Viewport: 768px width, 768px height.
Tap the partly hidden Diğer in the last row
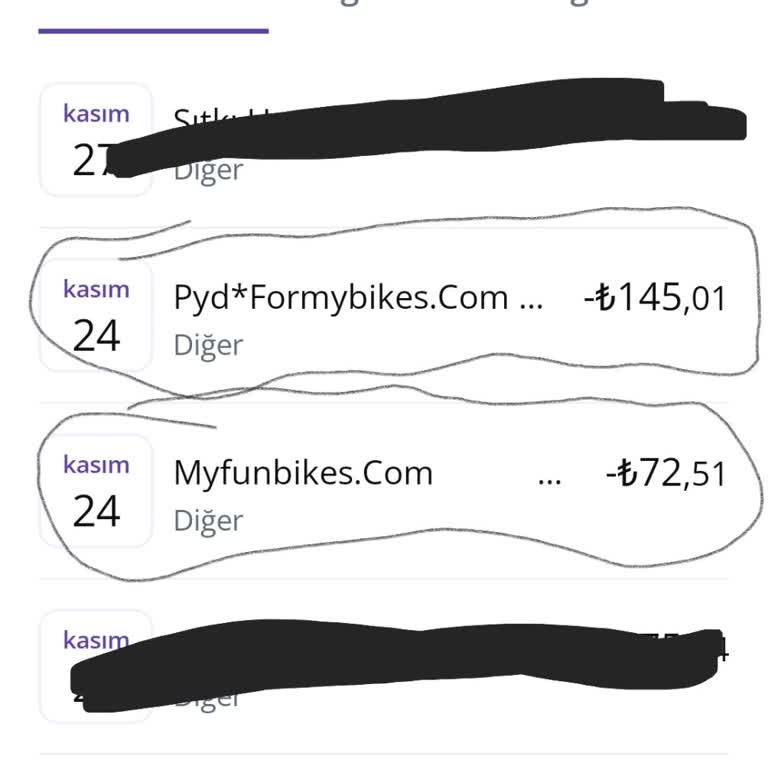point(208,699)
